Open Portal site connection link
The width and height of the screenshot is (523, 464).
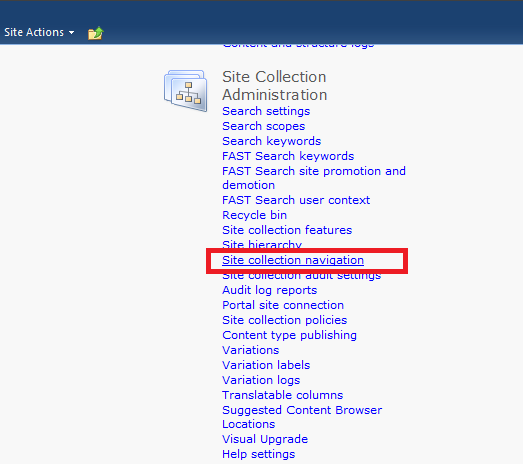[x=283, y=305]
